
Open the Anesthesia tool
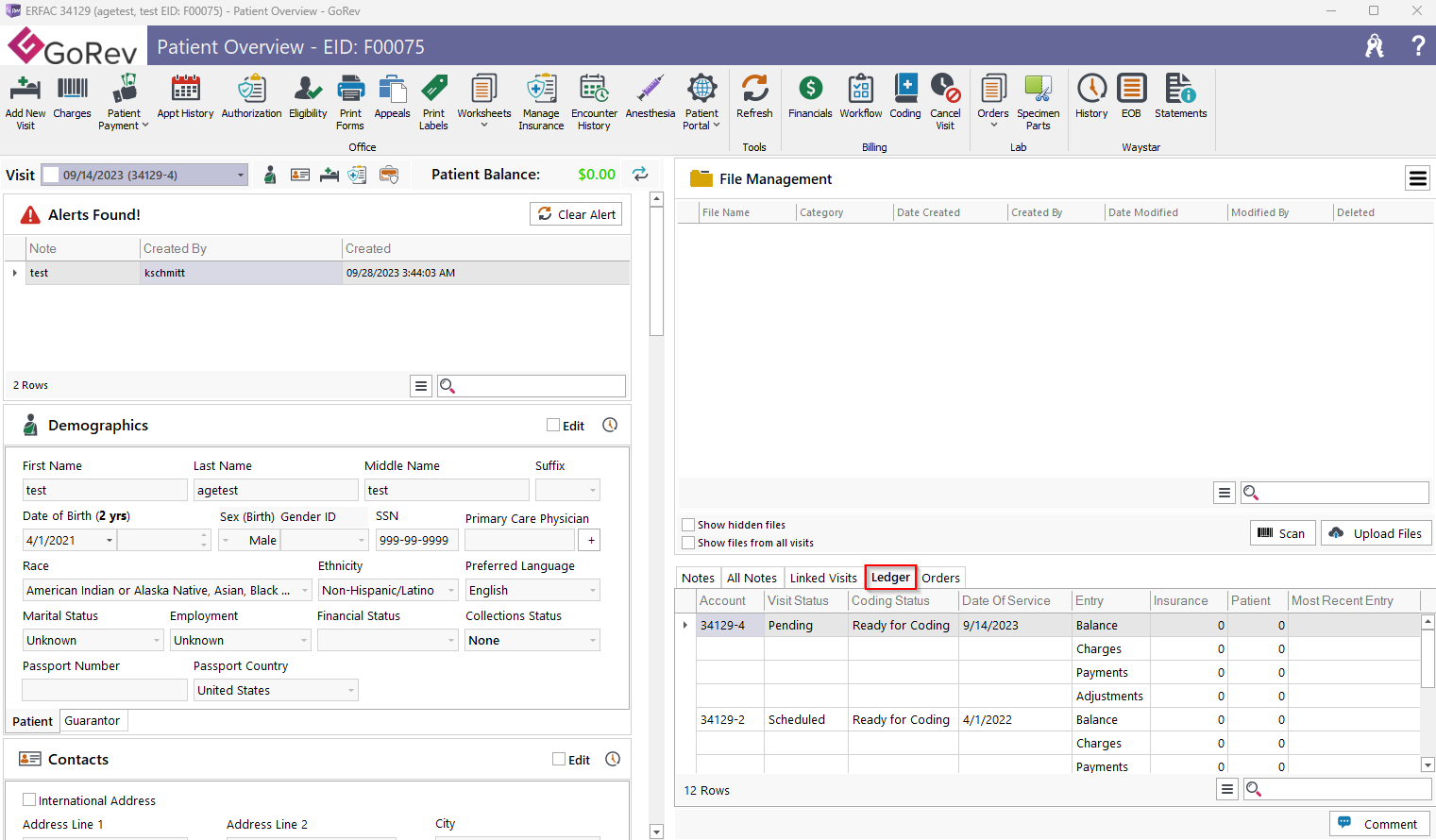650,97
